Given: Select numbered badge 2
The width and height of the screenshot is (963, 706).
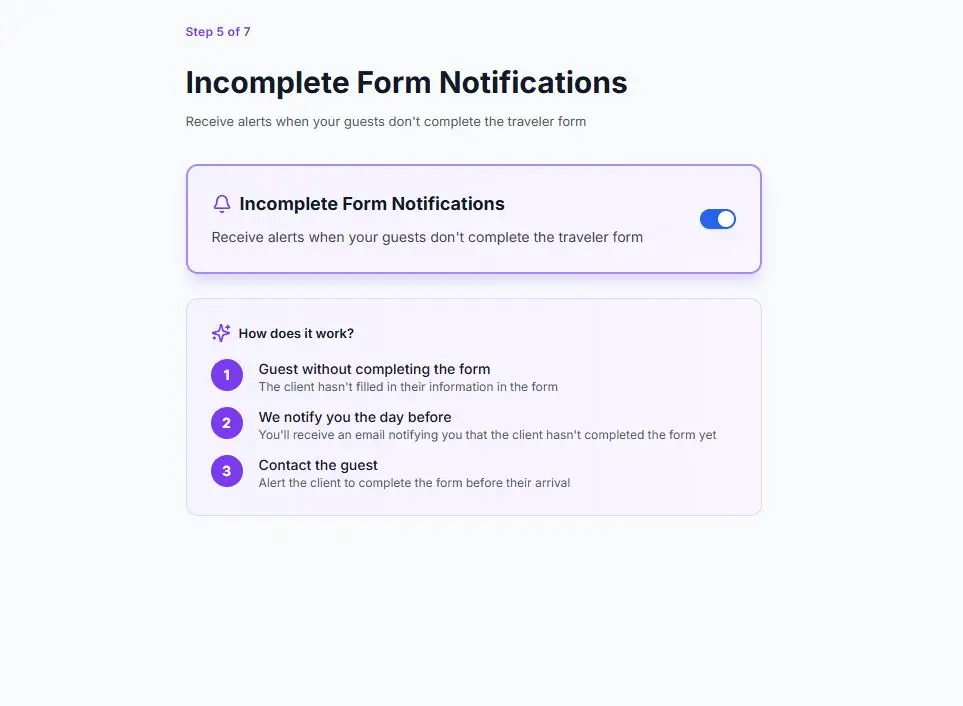Looking at the screenshot, I should (227, 423).
